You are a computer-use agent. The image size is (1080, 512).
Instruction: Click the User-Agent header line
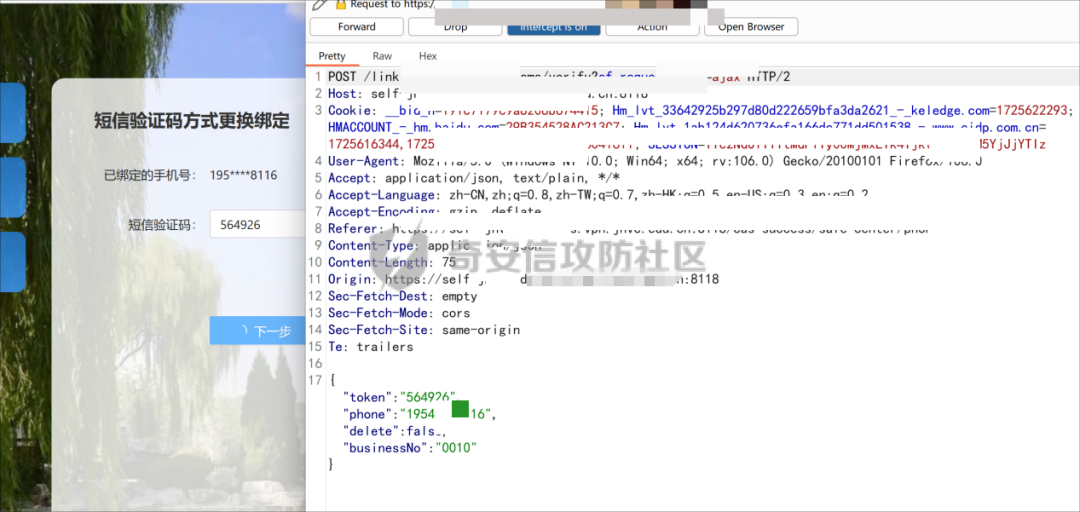pos(655,161)
